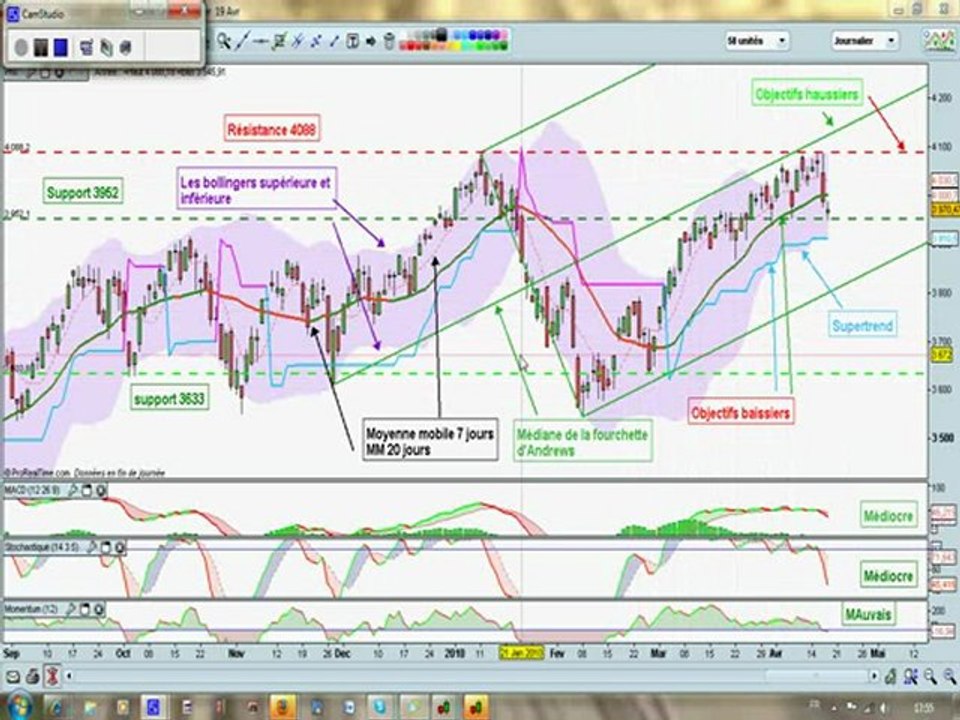Select the horizontal line drawing tool
Viewport: 960px width, 720px height.
tap(261, 41)
